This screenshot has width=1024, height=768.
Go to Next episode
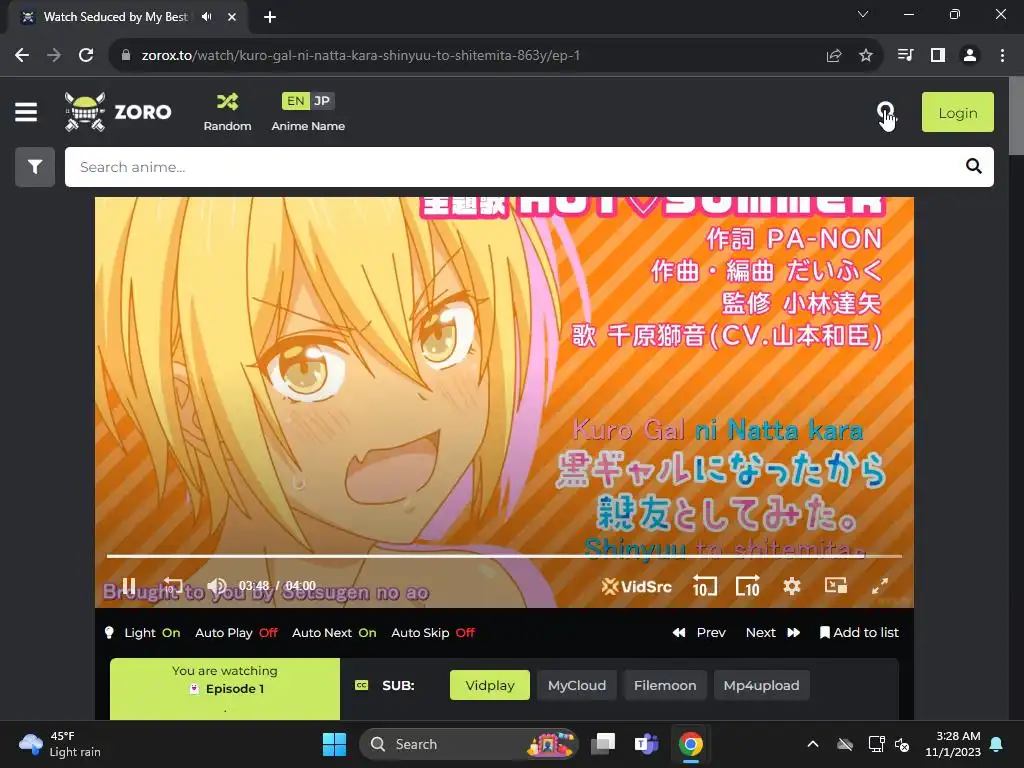point(773,633)
